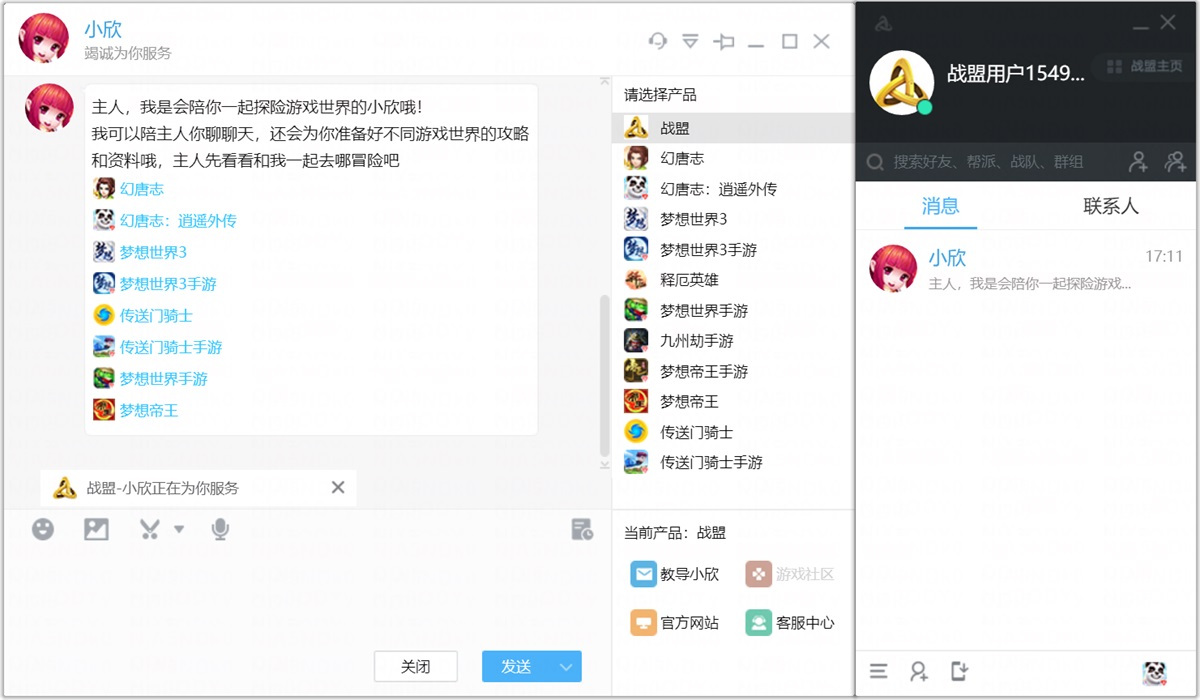Open chat history record icon

(x=582, y=529)
